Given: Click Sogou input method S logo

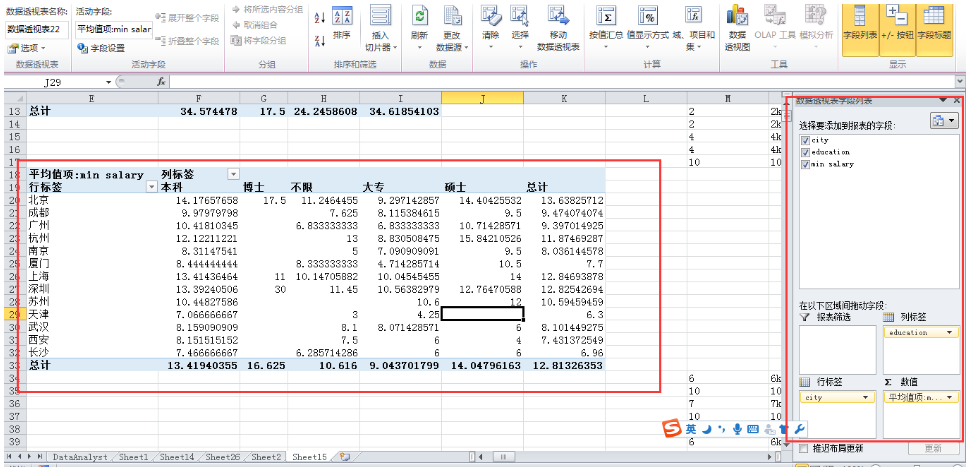Looking at the screenshot, I should (672, 429).
